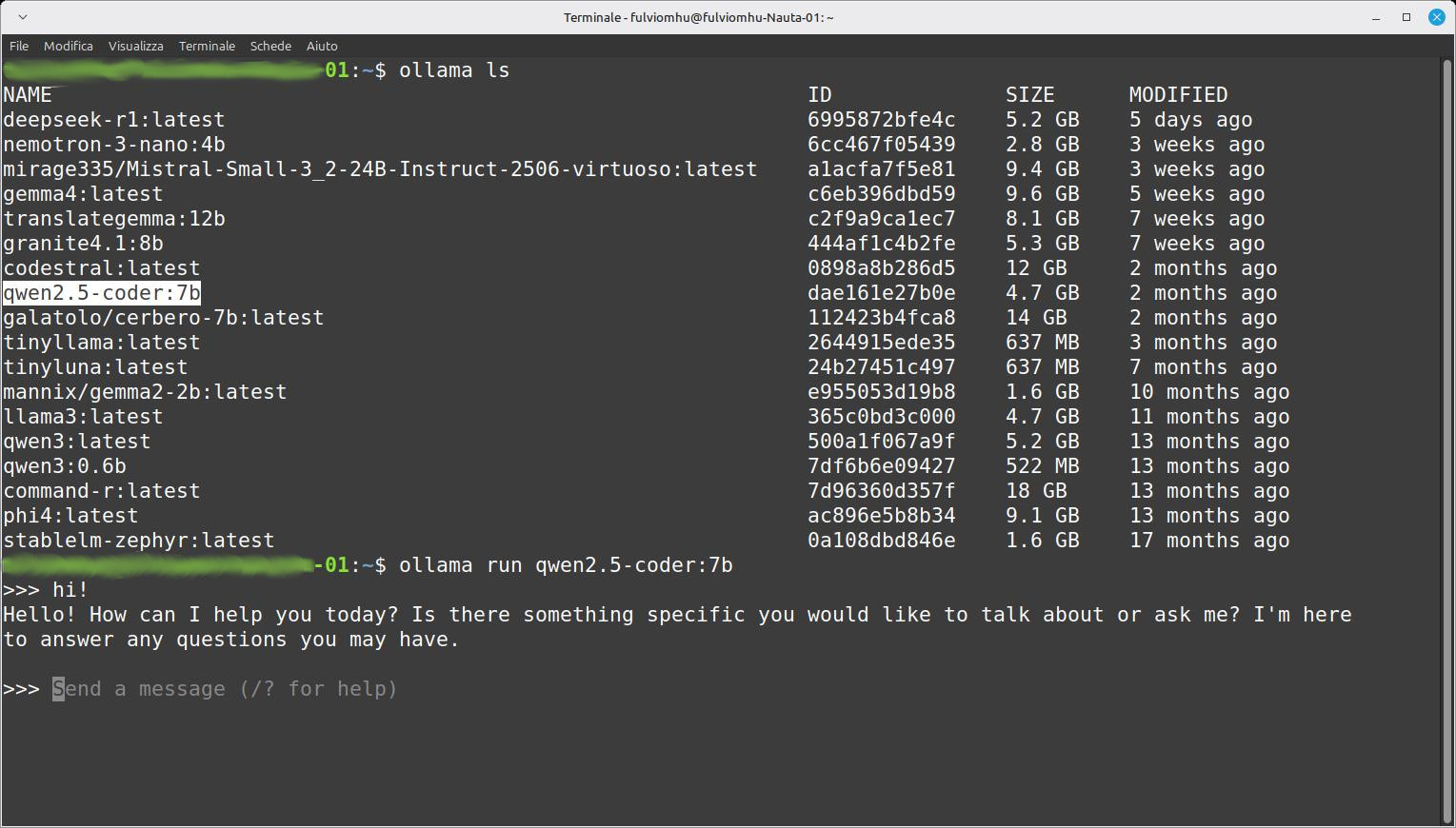
Task: Click translategemma:12b model name
Action: [114, 219]
